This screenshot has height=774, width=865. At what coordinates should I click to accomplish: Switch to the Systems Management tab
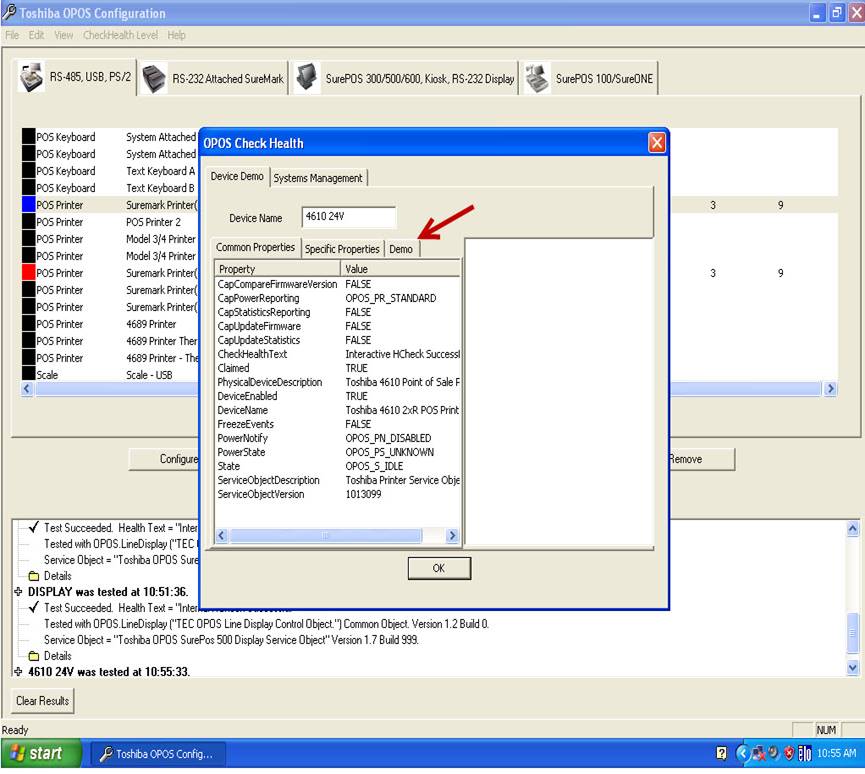click(x=318, y=178)
